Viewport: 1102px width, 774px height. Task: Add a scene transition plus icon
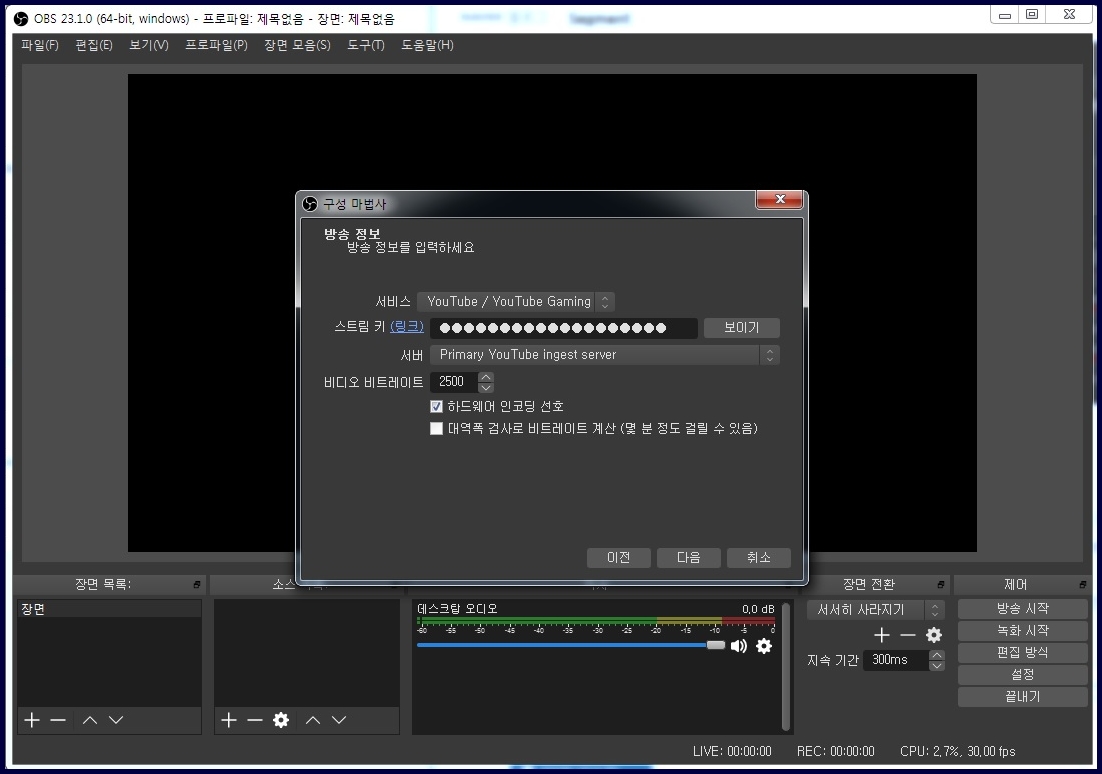pyautogui.click(x=881, y=635)
